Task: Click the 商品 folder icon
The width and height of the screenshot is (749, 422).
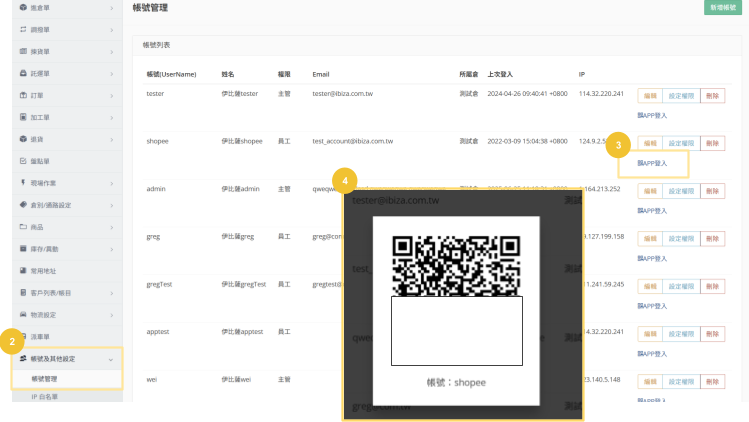Action: [x=23, y=227]
